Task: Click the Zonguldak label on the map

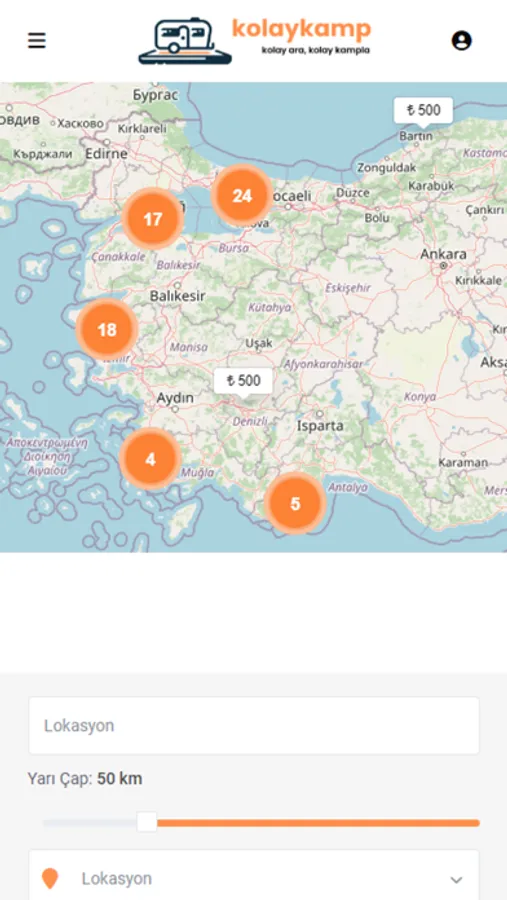Action: (x=386, y=168)
